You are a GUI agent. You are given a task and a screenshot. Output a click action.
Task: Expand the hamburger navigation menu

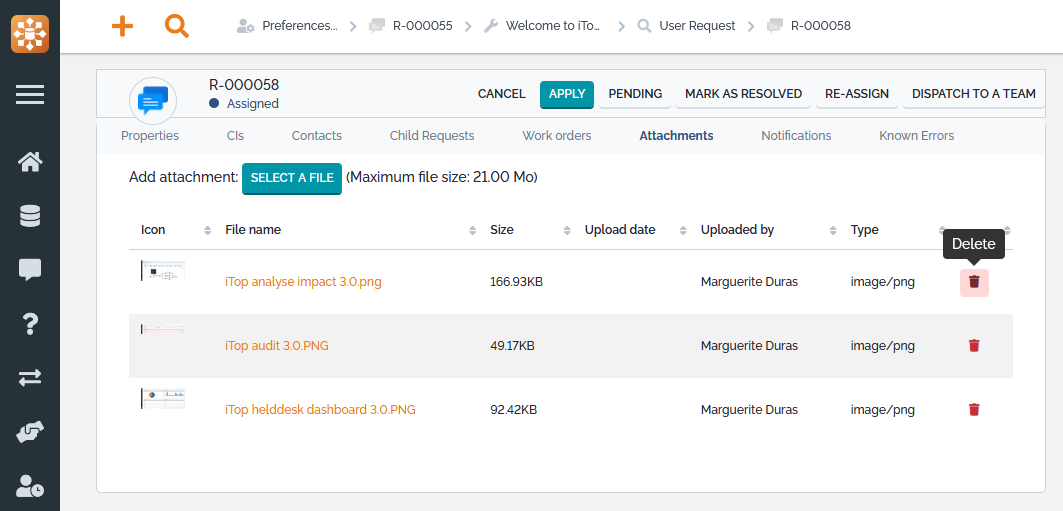[x=30, y=95]
